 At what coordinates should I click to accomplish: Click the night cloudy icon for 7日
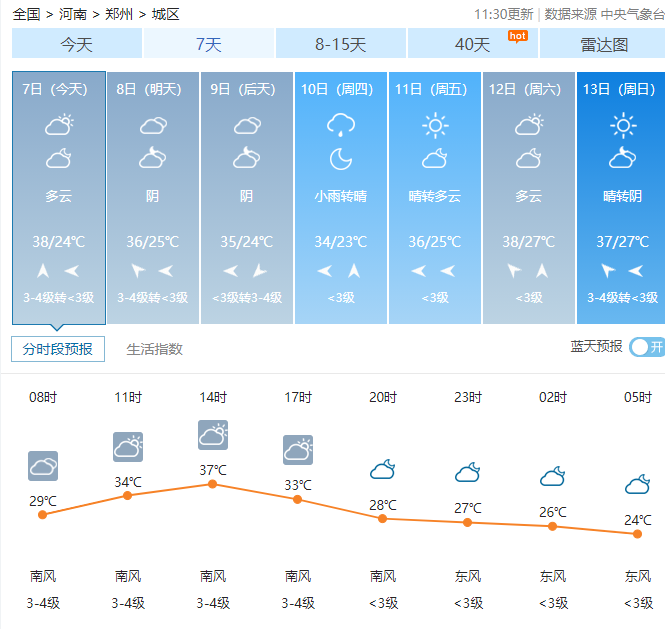point(59,159)
